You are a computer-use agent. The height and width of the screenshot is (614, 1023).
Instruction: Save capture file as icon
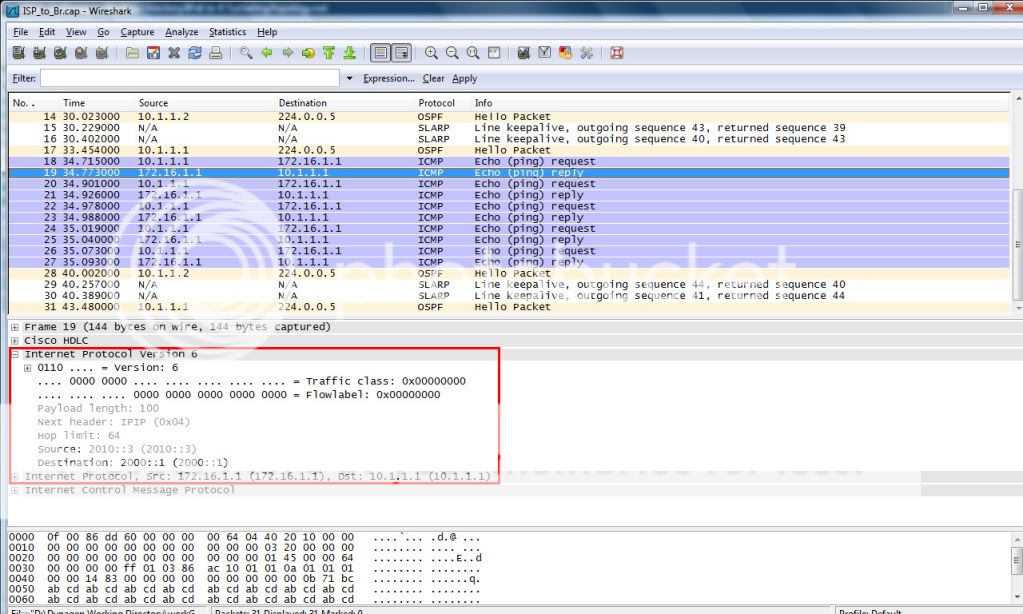tap(153, 53)
